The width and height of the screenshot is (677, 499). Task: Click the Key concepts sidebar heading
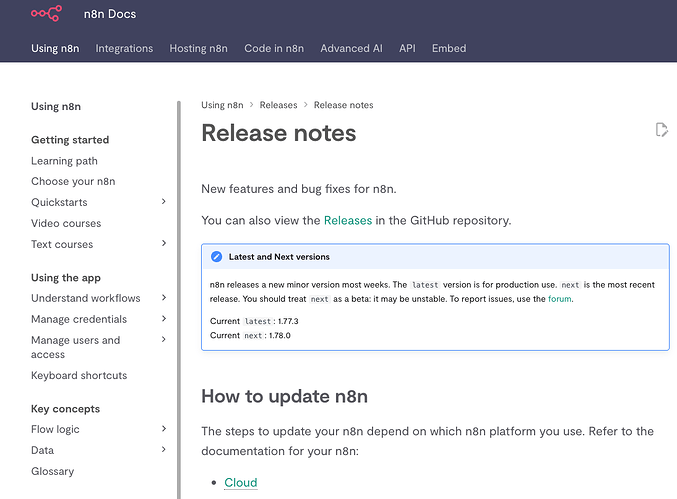coord(65,409)
